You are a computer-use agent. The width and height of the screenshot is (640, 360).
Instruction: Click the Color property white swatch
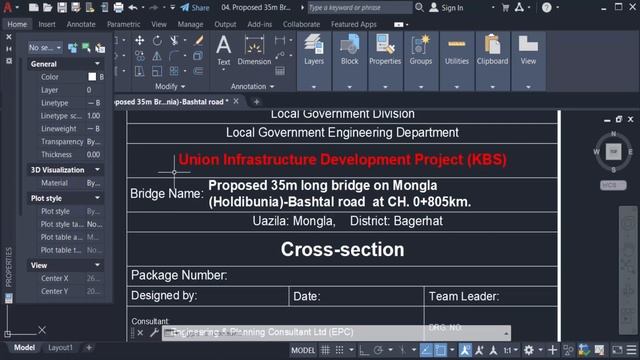[x=92, y=77]
